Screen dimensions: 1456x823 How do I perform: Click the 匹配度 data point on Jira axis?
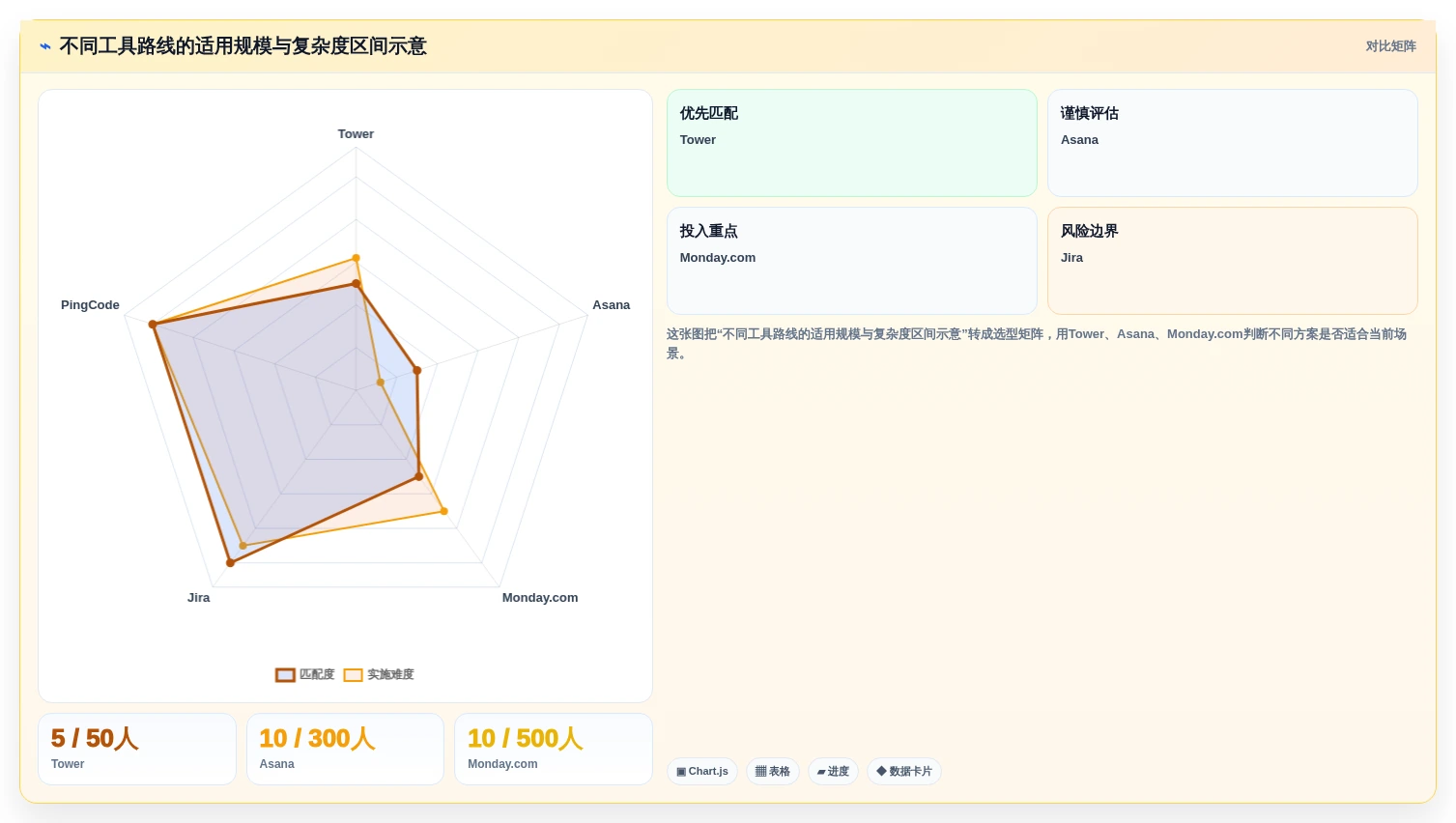click(x=230, y=562)
